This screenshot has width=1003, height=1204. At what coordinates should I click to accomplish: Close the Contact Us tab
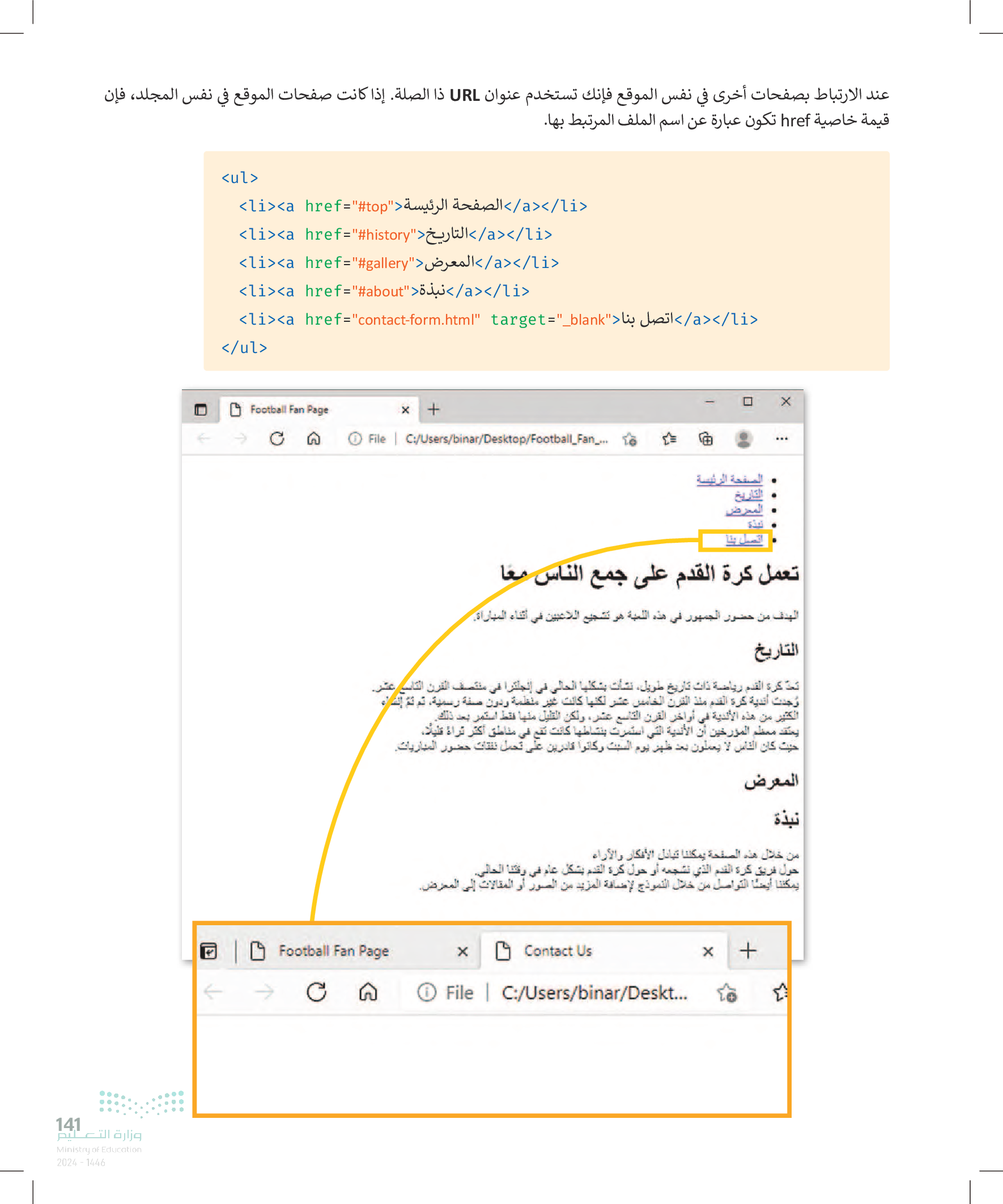708,951
